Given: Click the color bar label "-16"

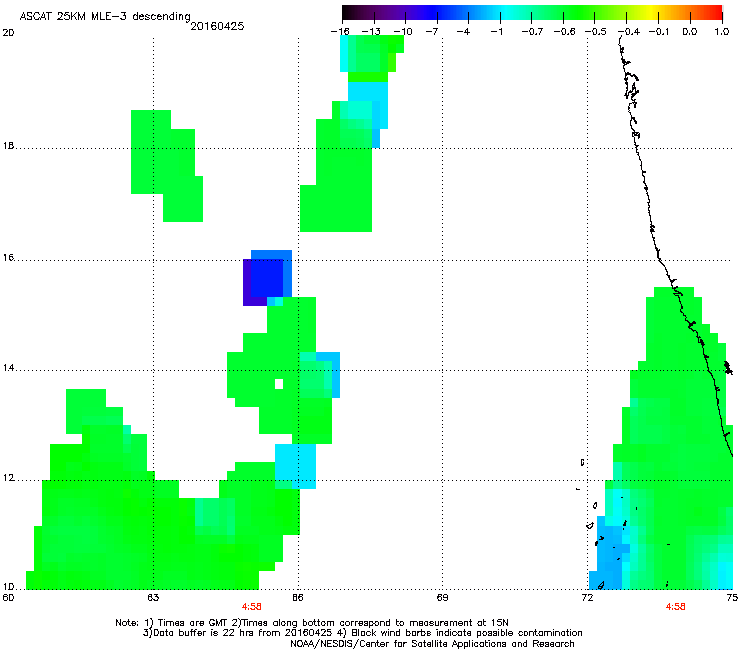Looking at the screenshot, I should coord(340,32).
